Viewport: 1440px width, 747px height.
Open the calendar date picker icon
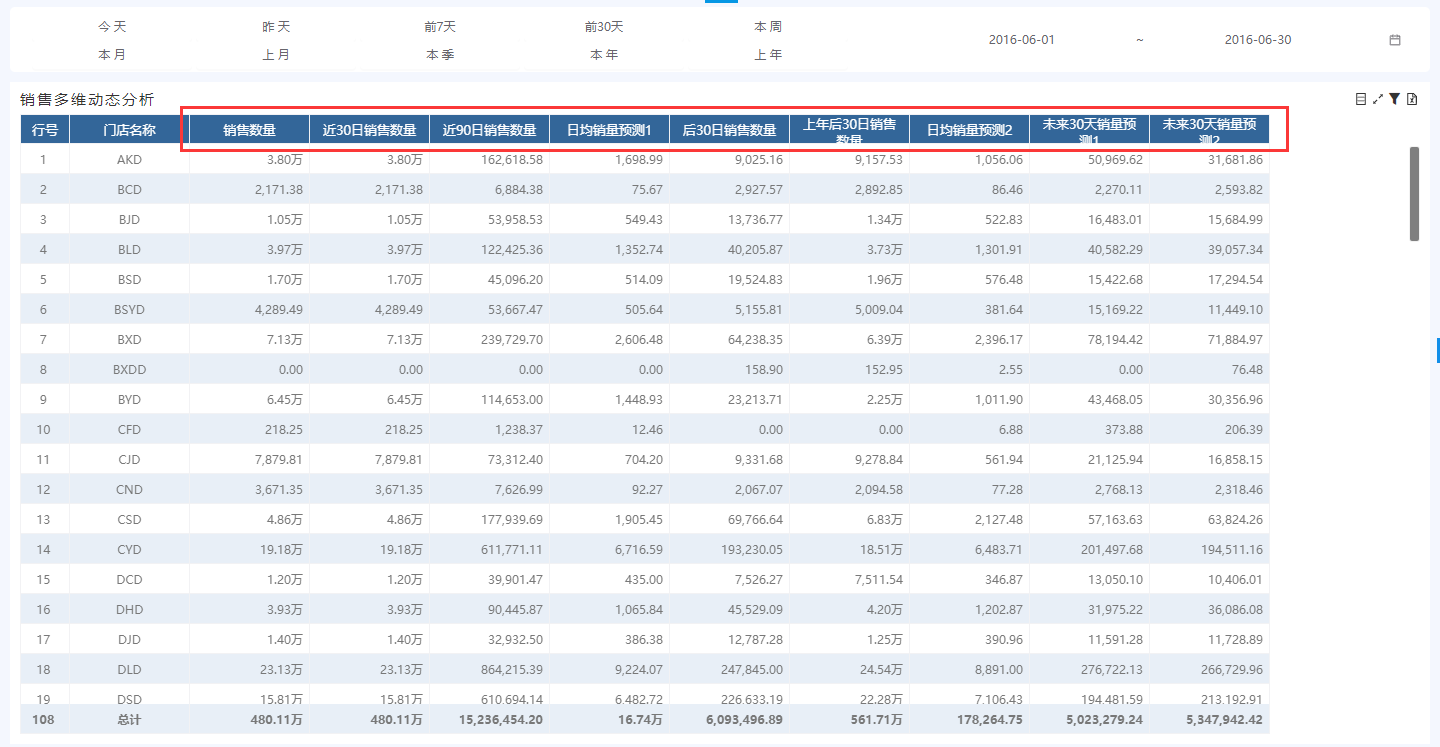click(1395, 40)
